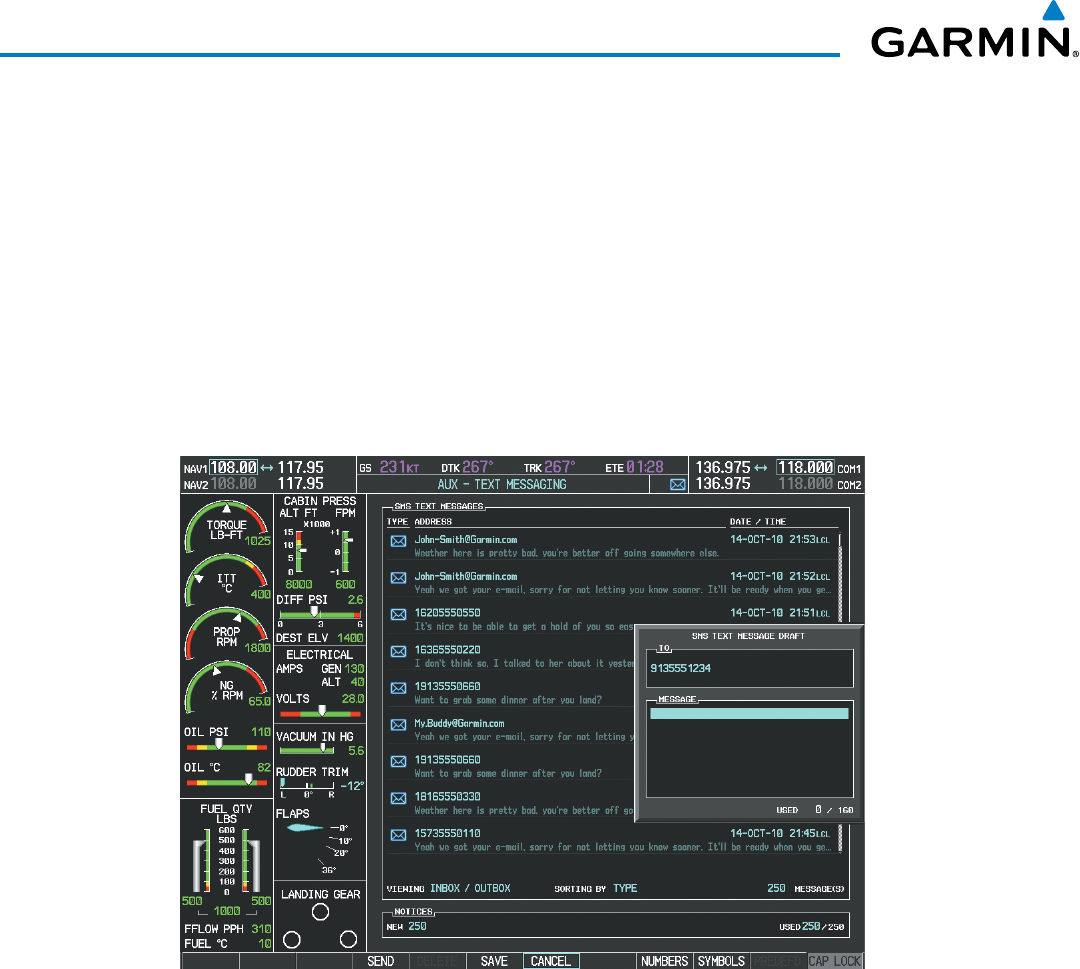The image size is (1080, 969).
Task: Click the greyed PREDEFD softkey
Action: pyautogui.click(x=778, y=961)
